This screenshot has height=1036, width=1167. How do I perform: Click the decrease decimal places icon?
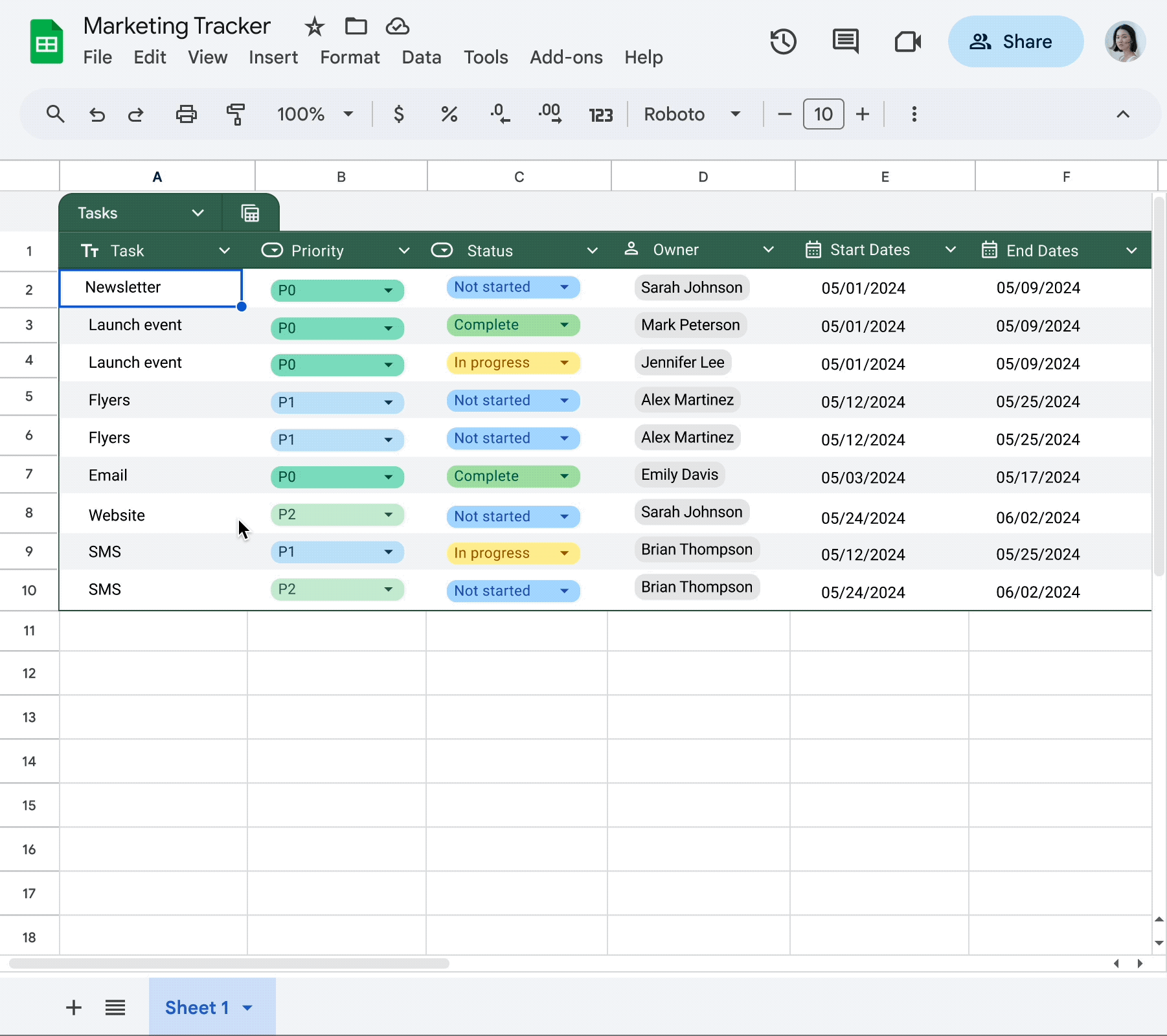tap(500, 114)
